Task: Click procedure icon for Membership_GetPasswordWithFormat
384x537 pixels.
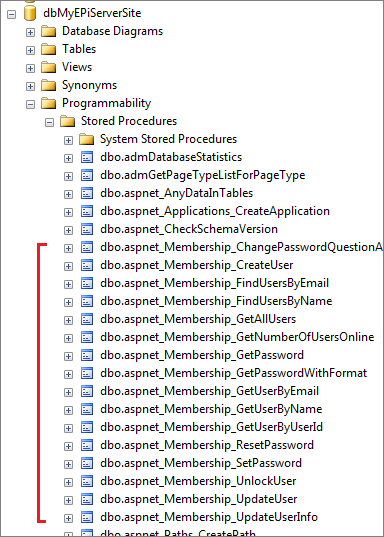Action: click(x=87, y=373)
